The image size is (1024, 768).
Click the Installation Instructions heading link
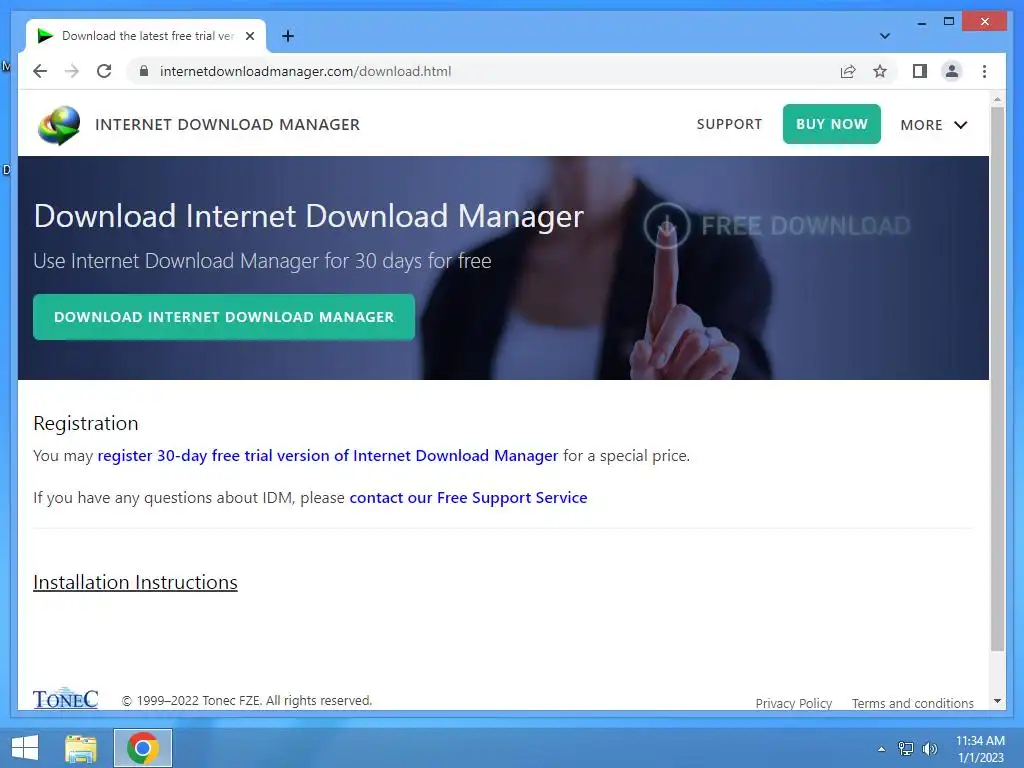point(135,582)
